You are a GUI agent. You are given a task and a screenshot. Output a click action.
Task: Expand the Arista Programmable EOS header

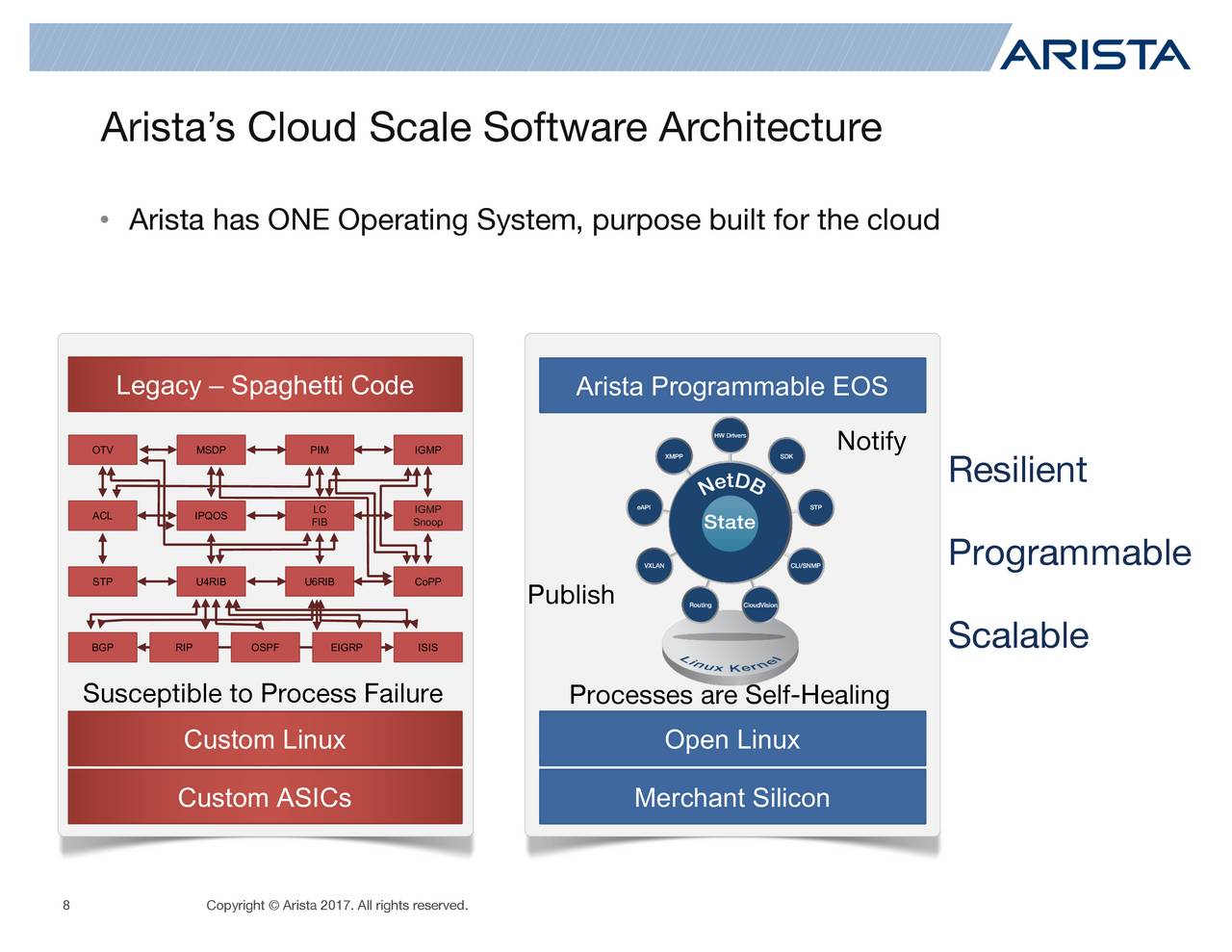pos(731,385)
